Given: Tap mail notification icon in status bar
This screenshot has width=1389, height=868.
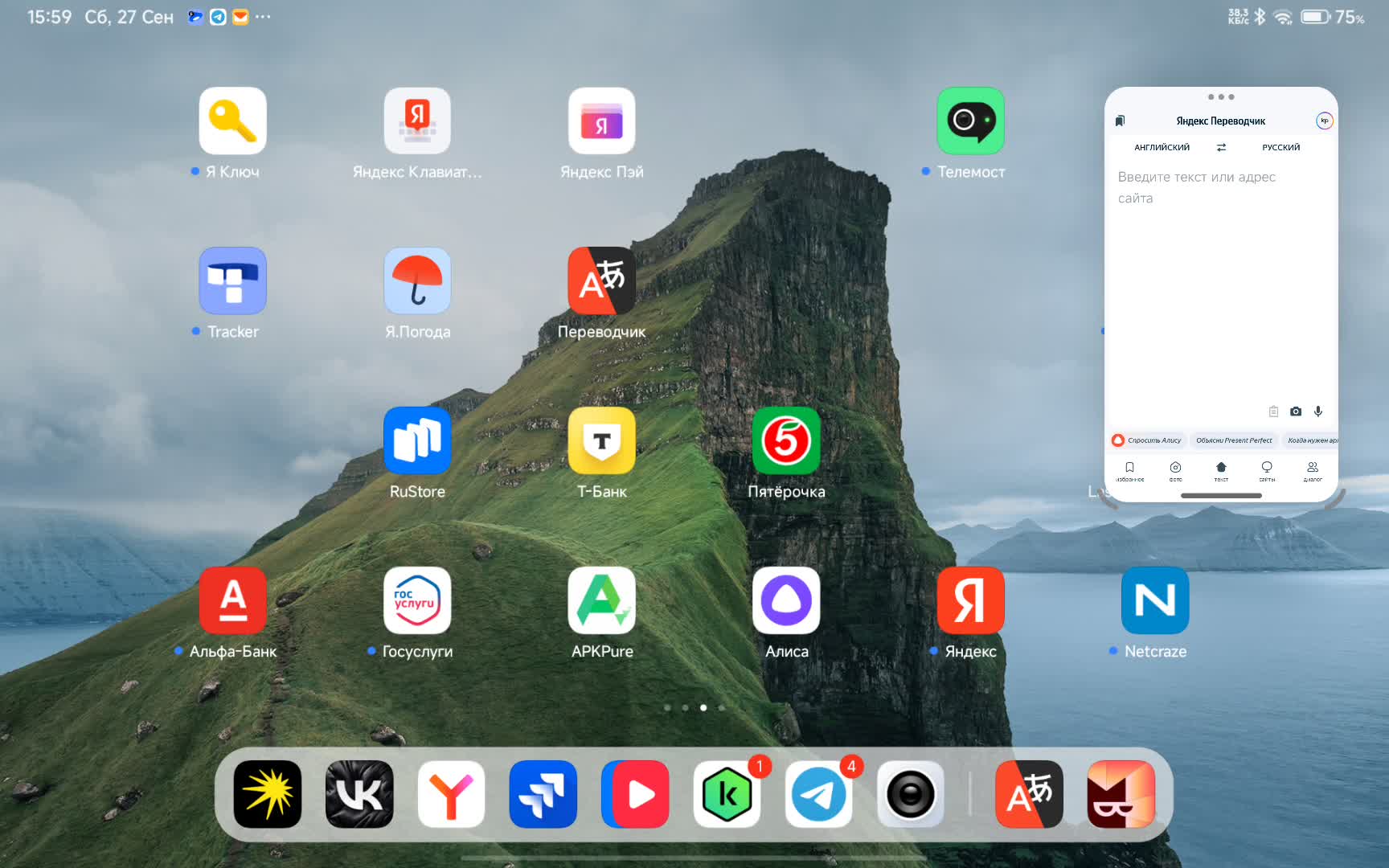Looking at the screenshot, I should coord(240,17).
